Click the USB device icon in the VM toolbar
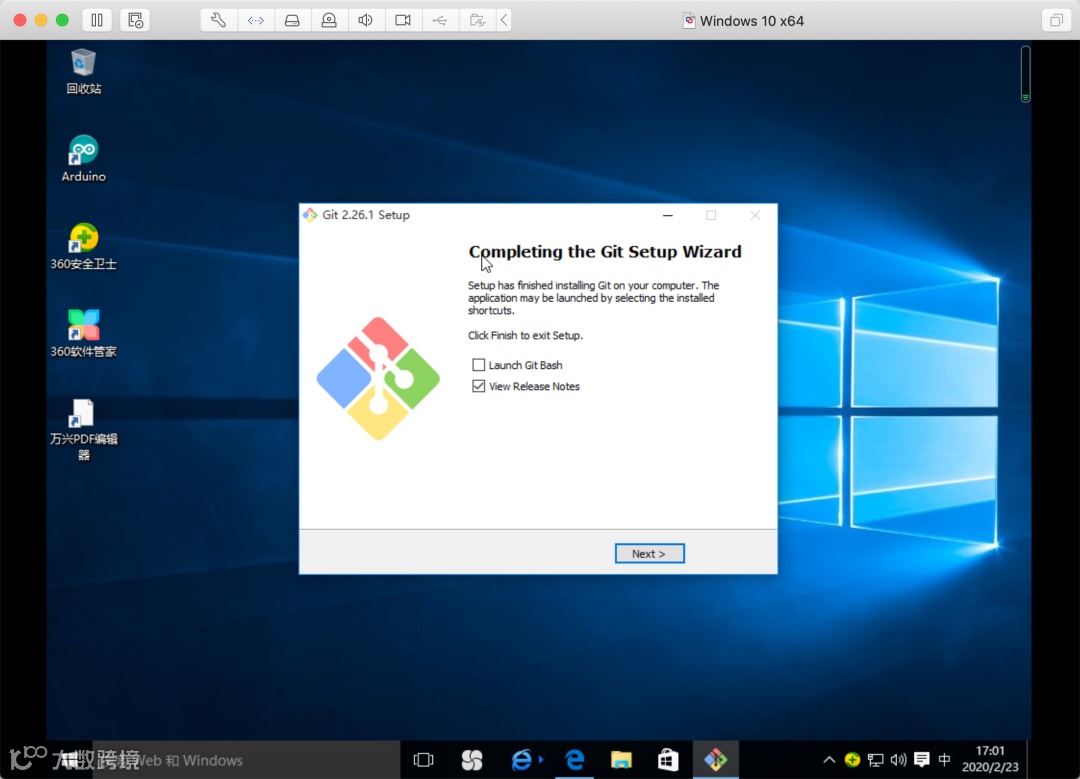The image size is (1080, 779). point(440,20)
